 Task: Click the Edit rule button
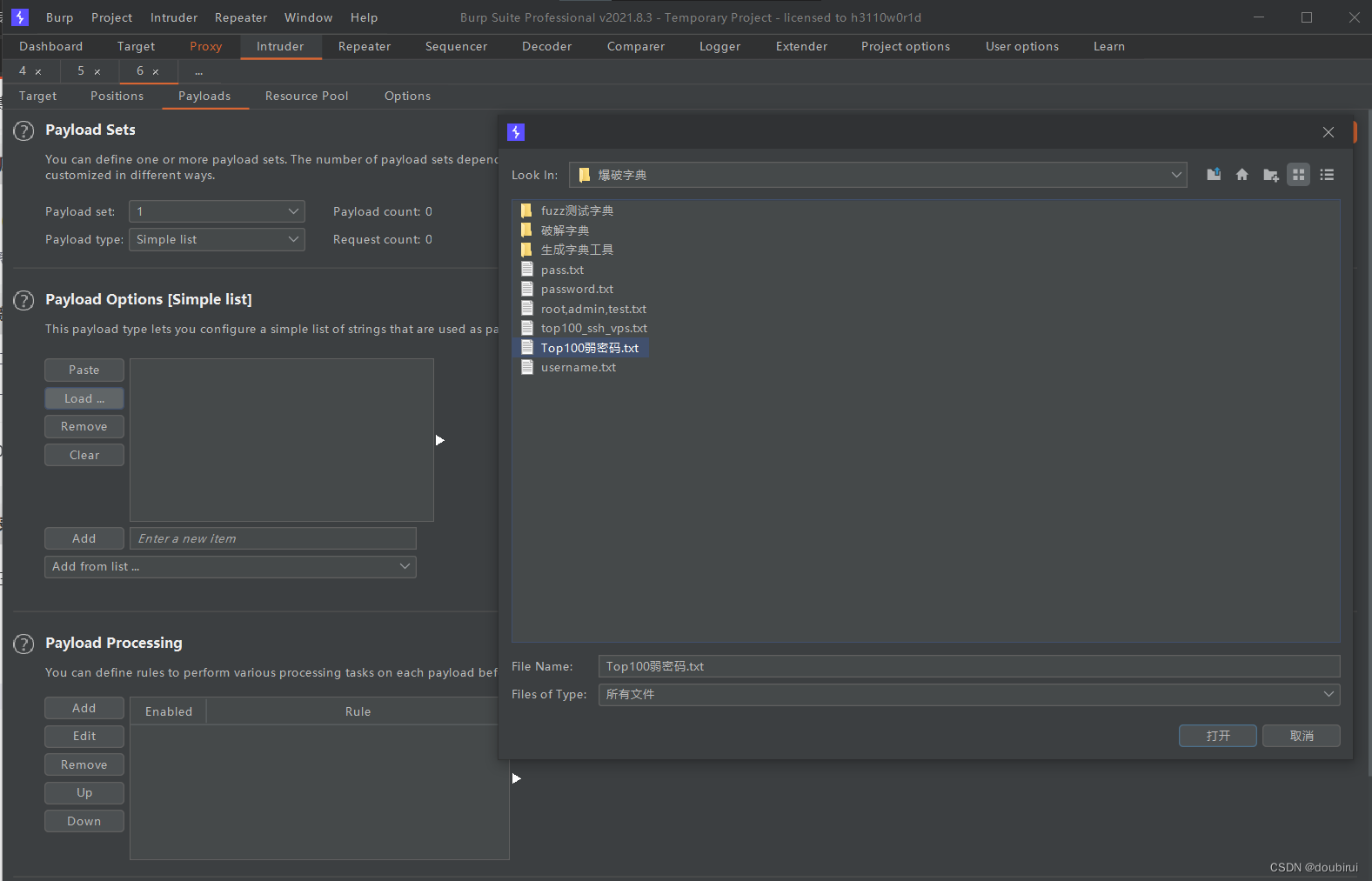(x=84, y=736)
